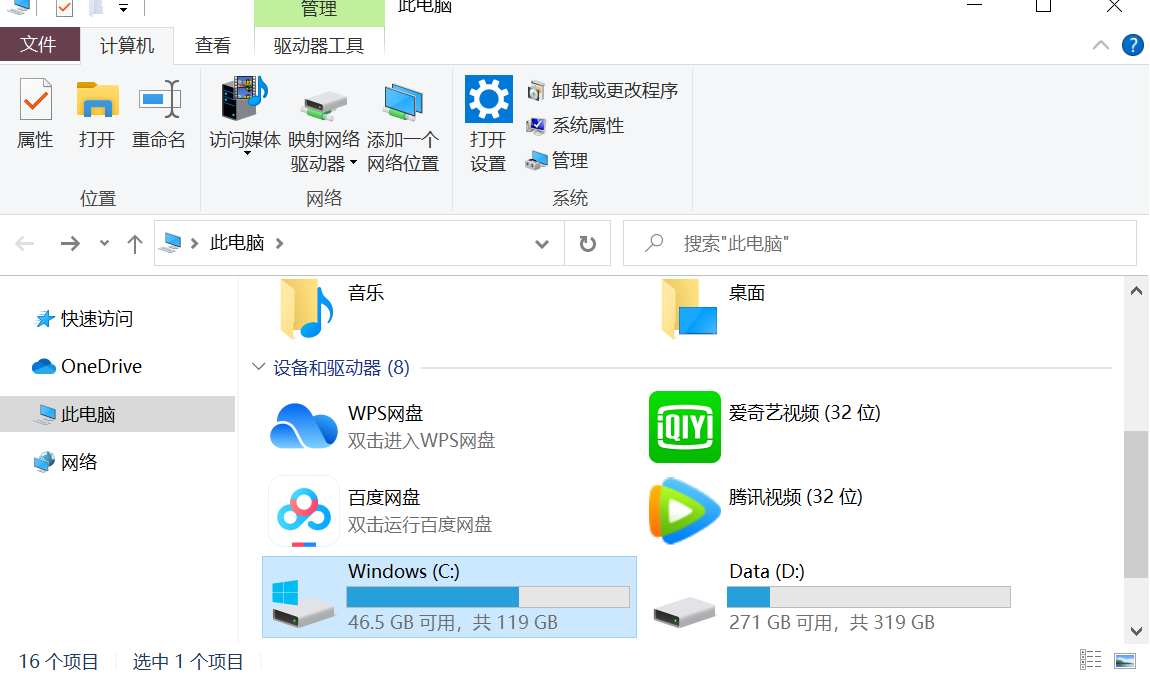The image size is (1150, 679).
Task: Switch to the 查看 ribbon tab
Action: point(213,45)
